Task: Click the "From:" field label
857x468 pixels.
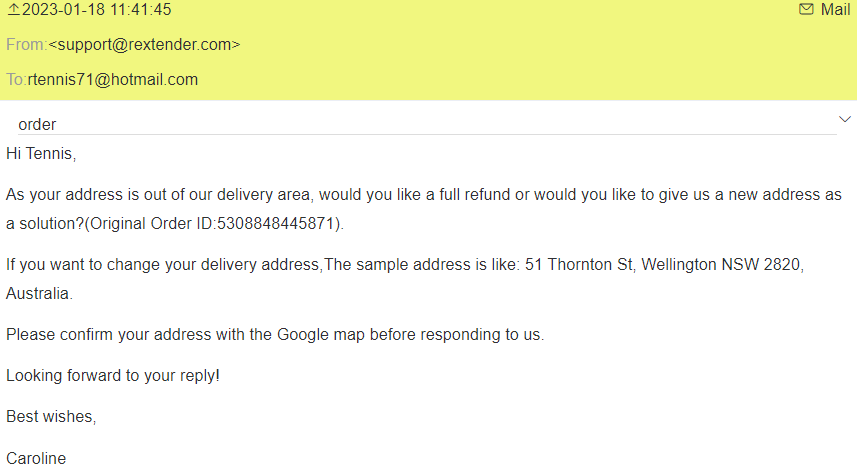Action: click(x=26, y=45)
